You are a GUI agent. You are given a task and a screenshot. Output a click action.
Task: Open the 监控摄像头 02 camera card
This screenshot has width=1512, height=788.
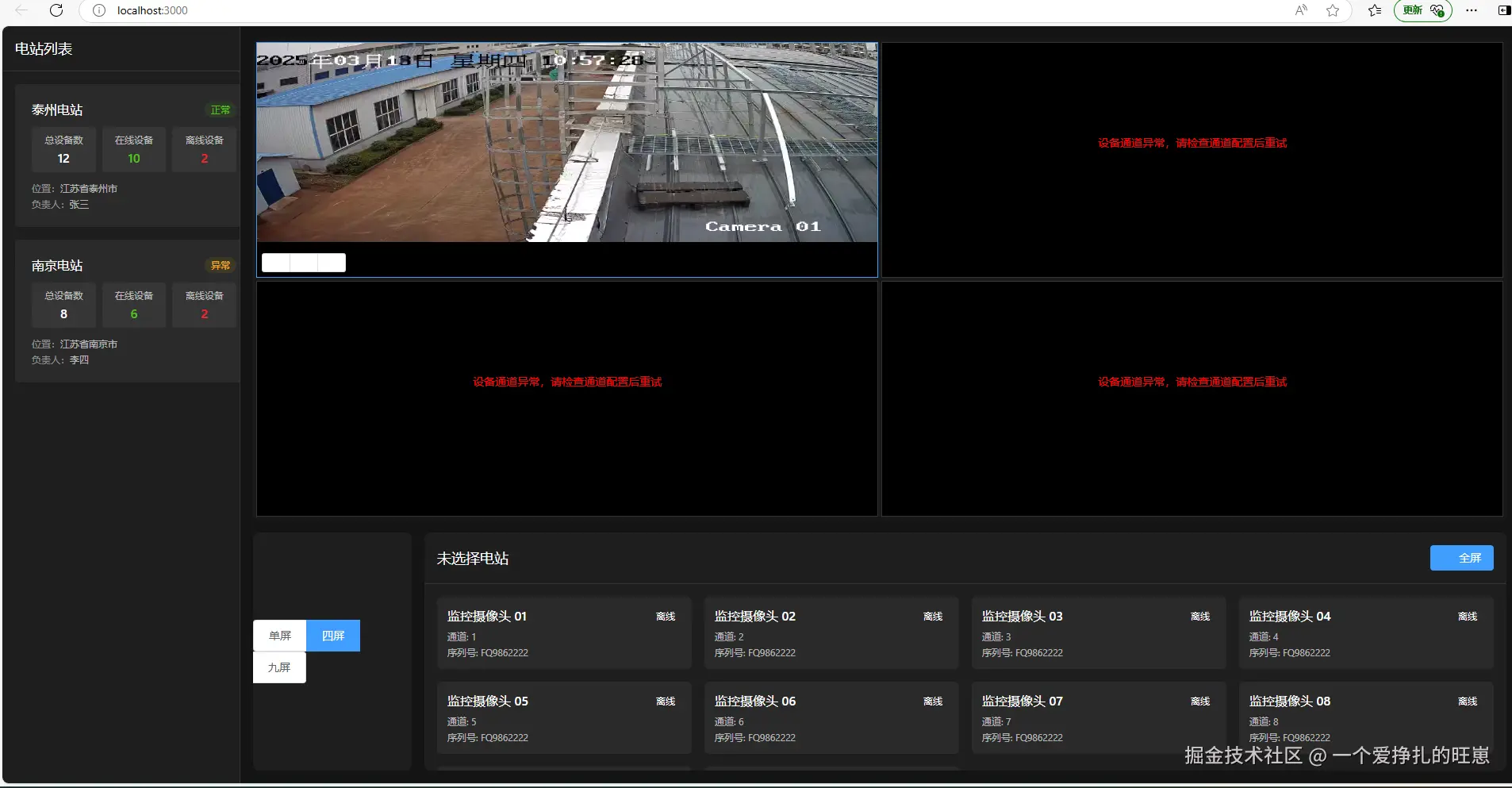click(831, 633)
